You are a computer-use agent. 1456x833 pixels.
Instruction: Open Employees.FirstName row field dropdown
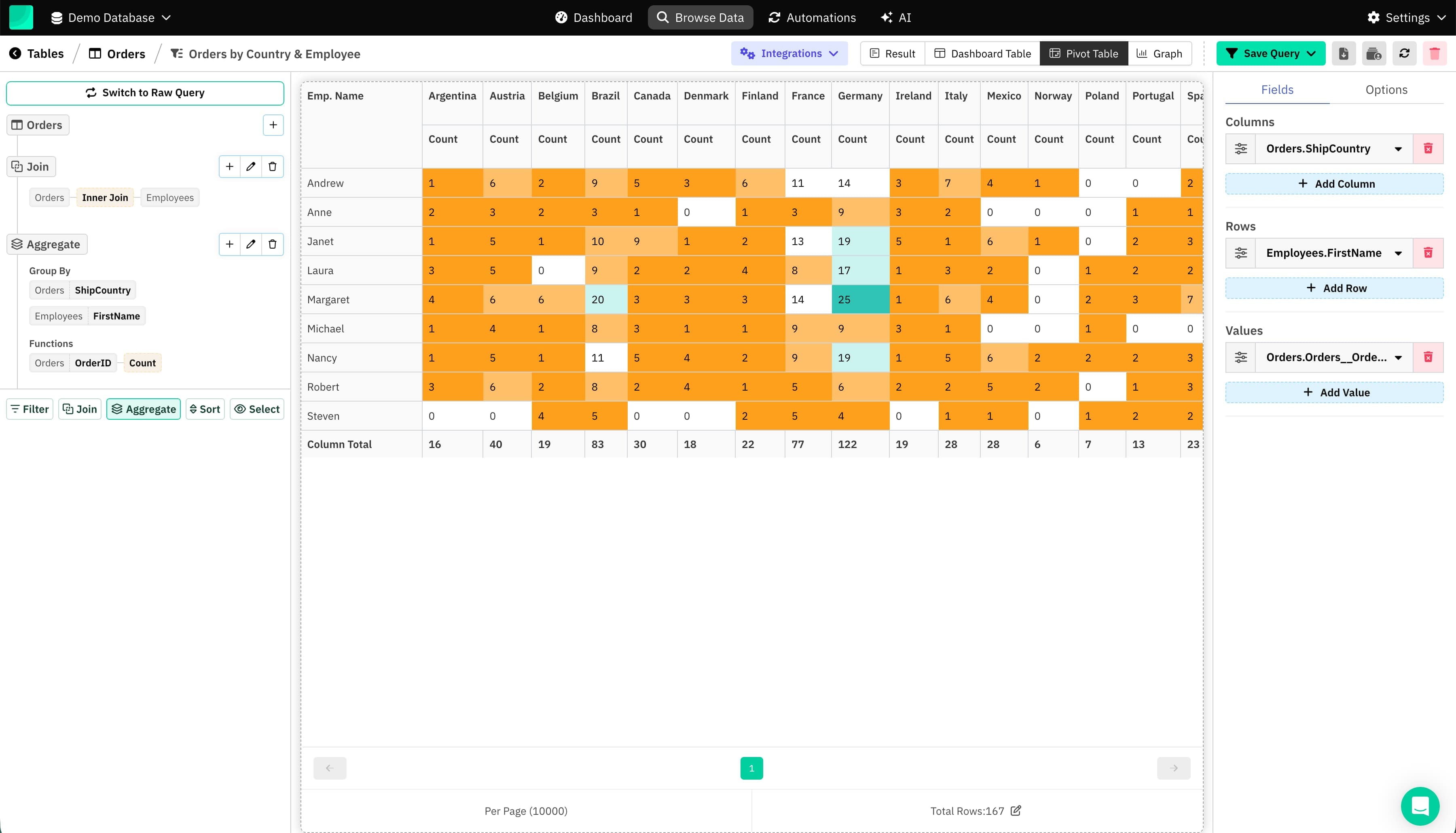tap(1398, 253)
